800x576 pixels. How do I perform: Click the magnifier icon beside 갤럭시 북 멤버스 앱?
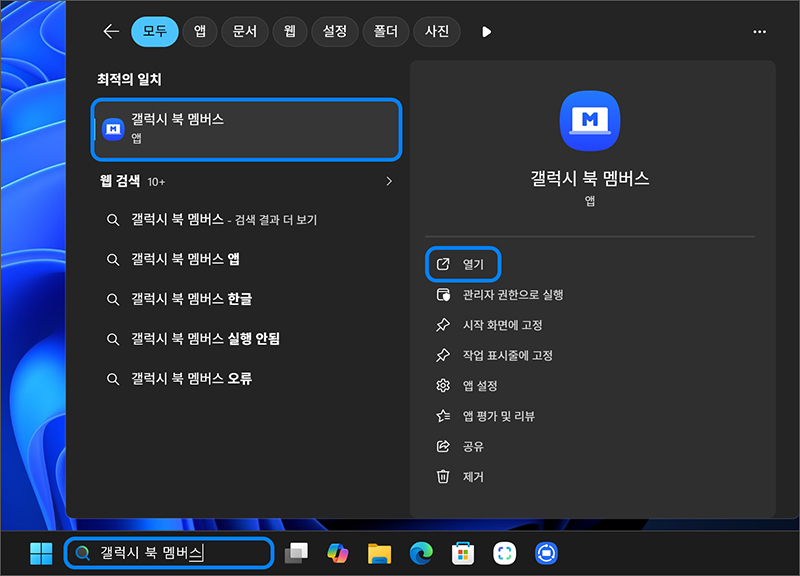[x=113, y=260]
